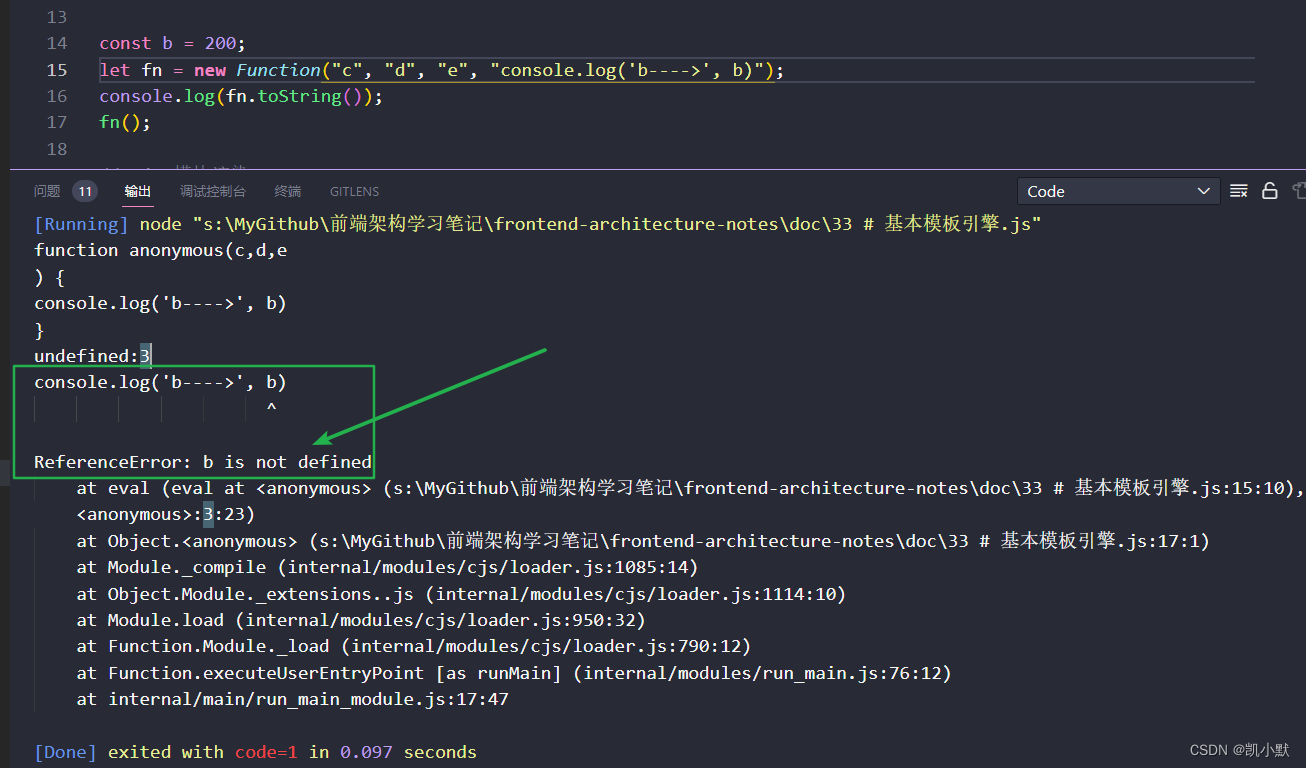Image resolution: width=1306 pixels, height=768 pixels.
Task: Click line number 16 in the gutter
Action: [x=57, y=96]
